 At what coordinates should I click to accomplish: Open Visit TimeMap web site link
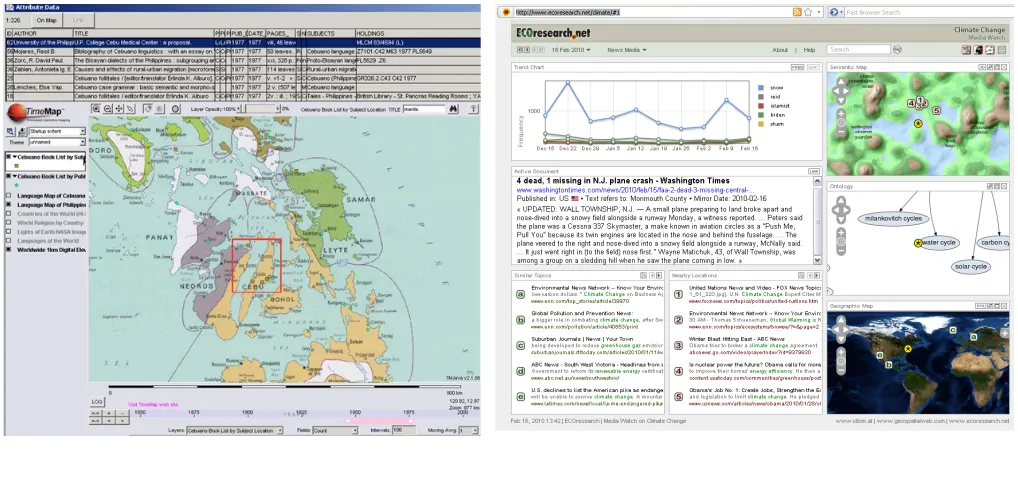click(x=153, y=405)
